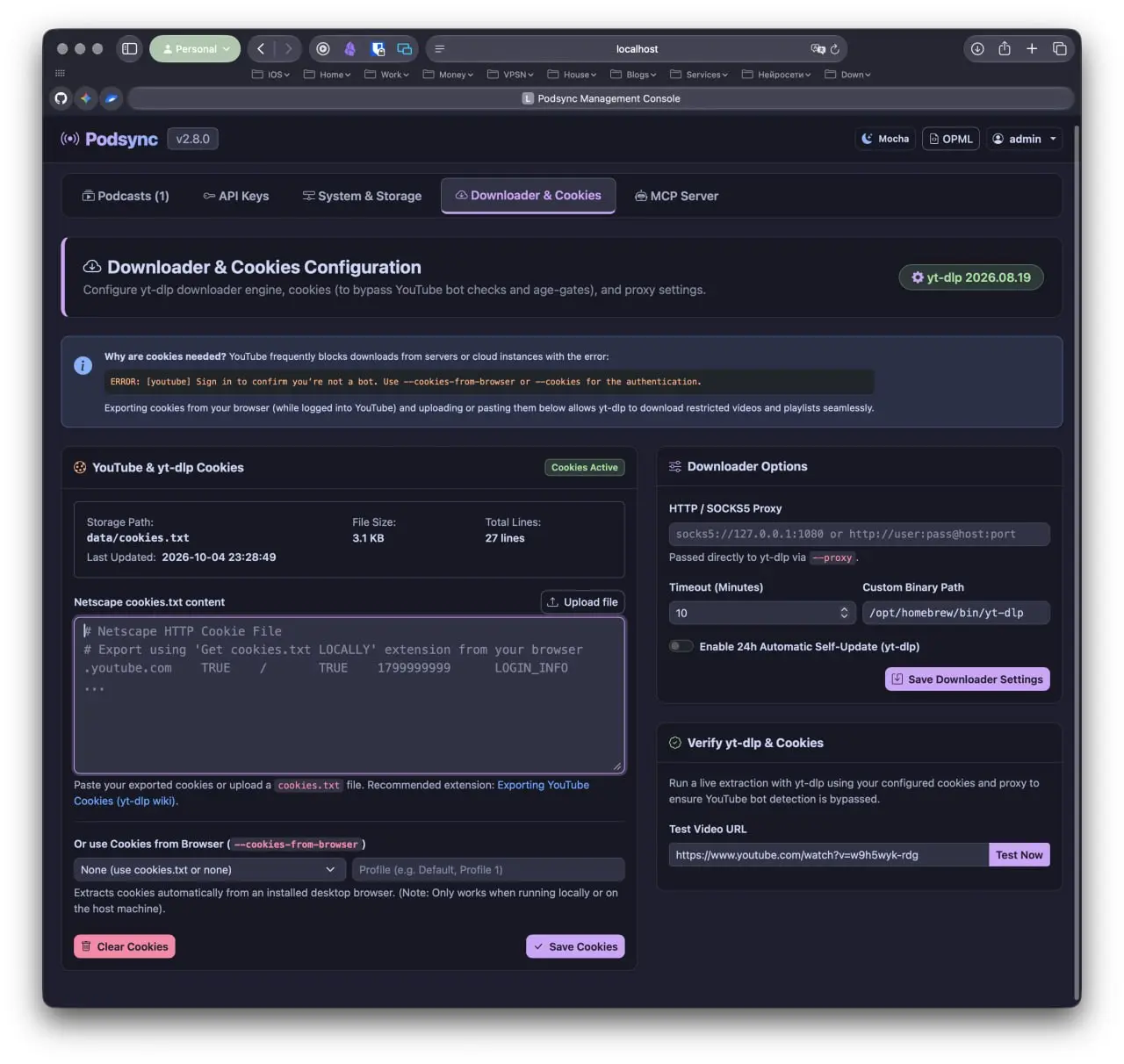Viewport: 1124px width, 1064px height.
Task: Expand the admin user menu
Action: click(x=1024, y=139)
